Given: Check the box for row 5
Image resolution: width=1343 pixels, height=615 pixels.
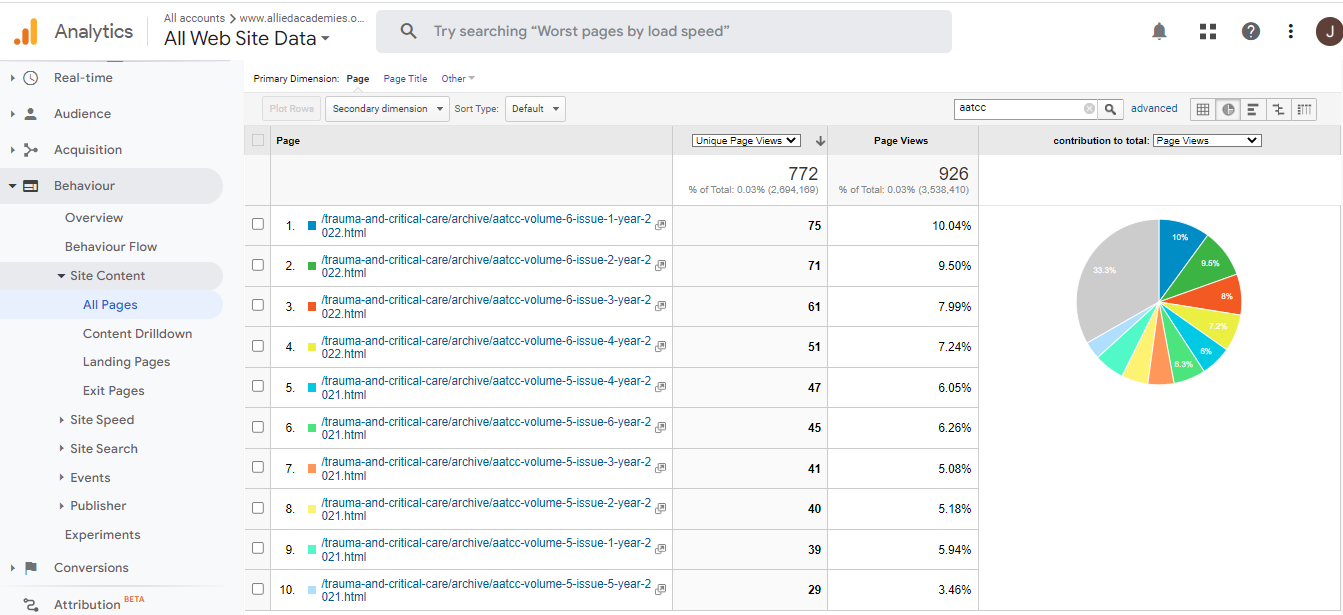Looking at the screenshot, I should tap(258, 387).
